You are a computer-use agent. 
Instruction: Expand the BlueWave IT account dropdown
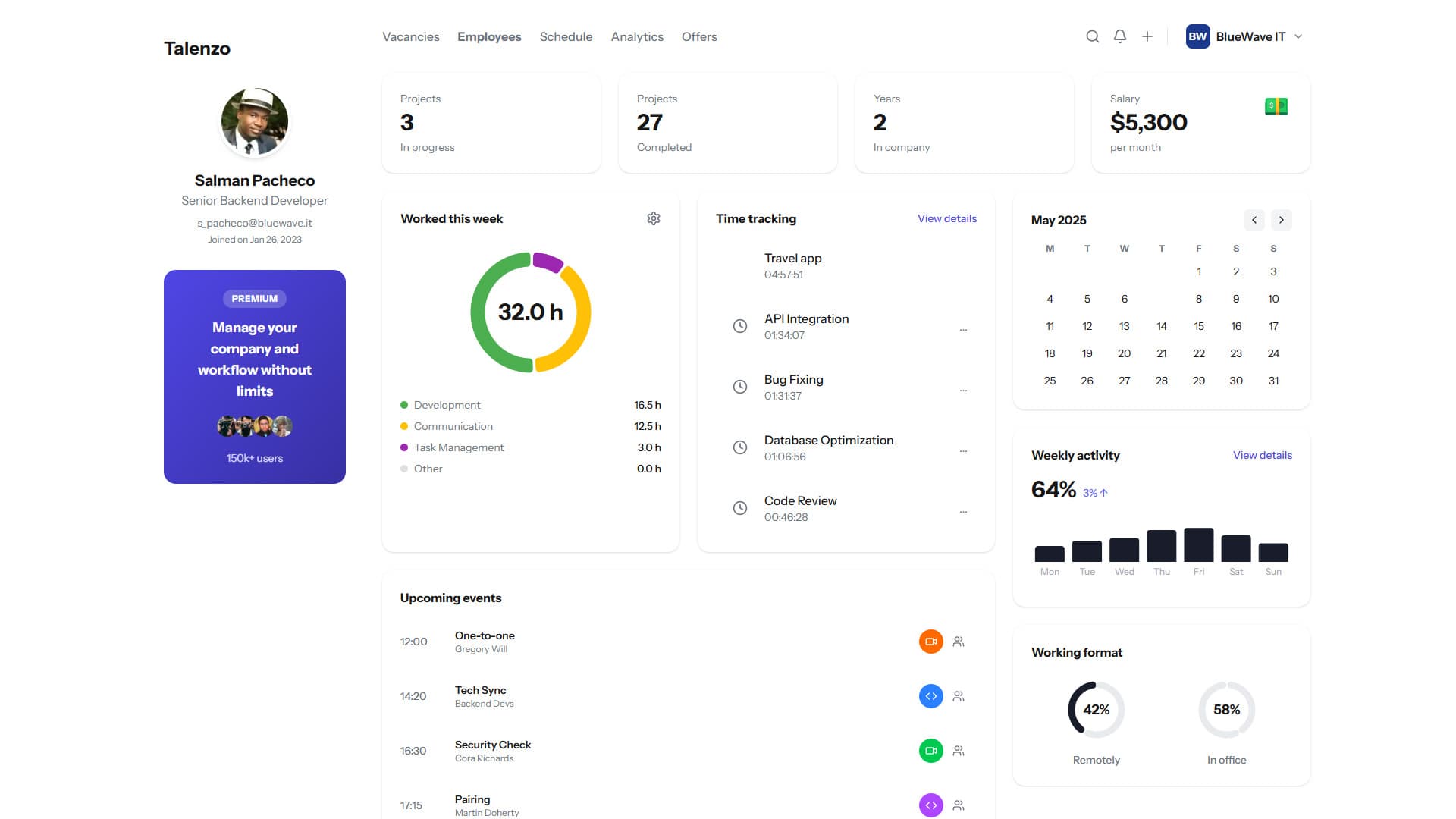coord(1298,36)
